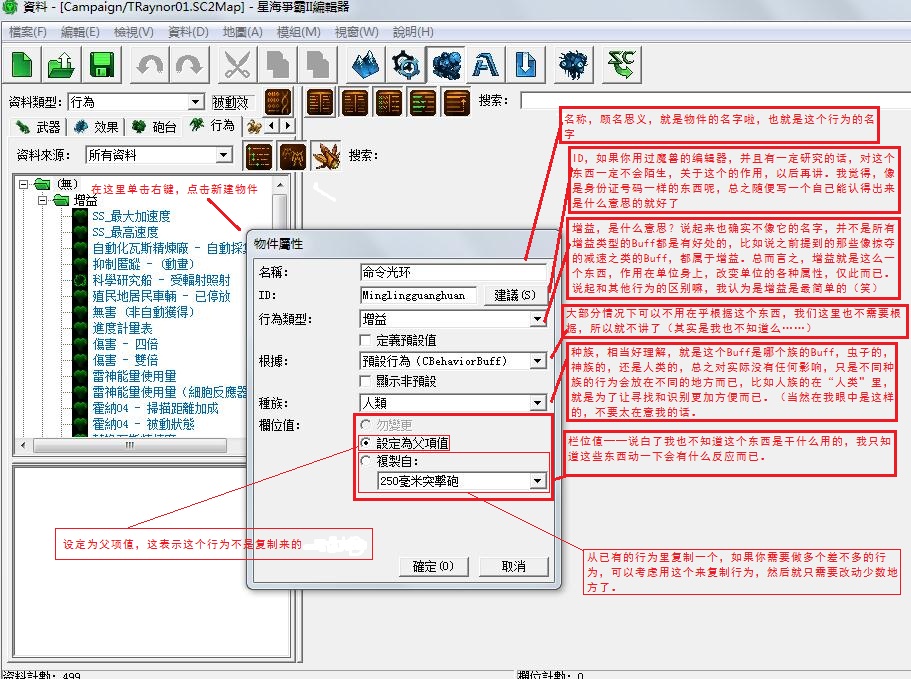Open the 檔案(F) menu
Screen dimensions: 911x679
click(27, 32)
